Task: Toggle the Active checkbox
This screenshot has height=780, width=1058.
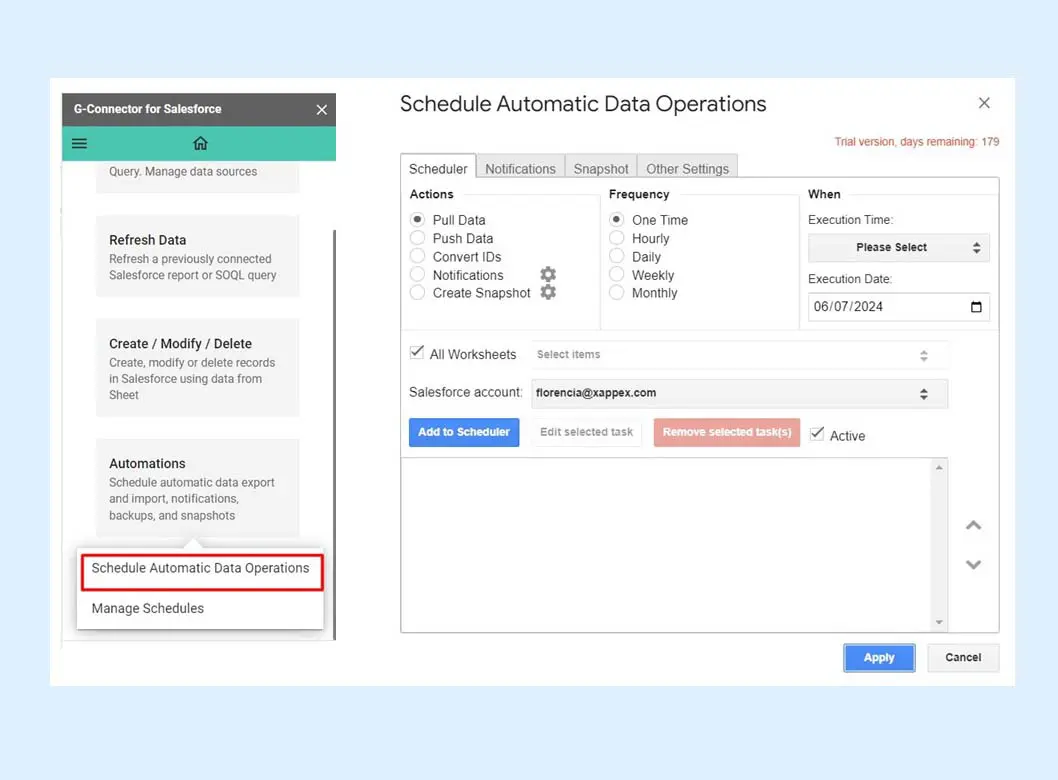Action: click(817, 434)
